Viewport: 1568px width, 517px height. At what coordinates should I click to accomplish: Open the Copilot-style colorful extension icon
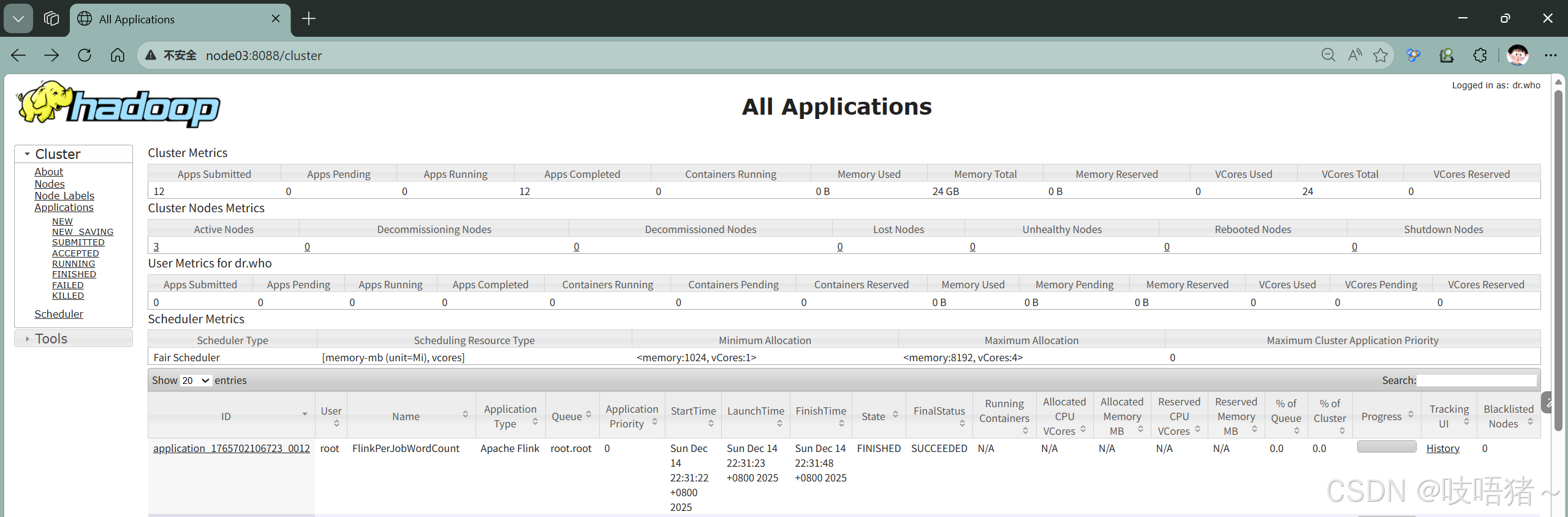tap(1414, 55)
